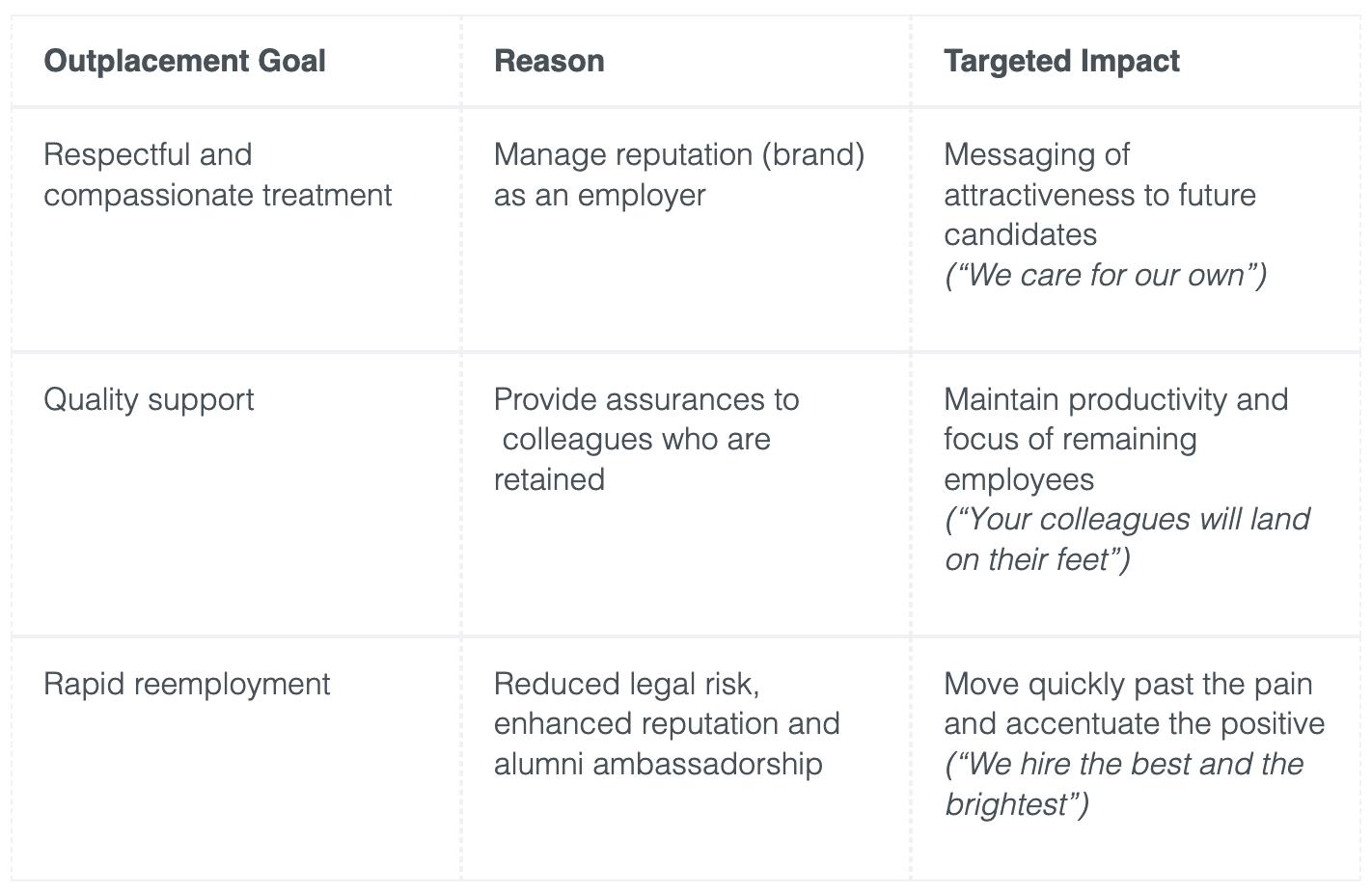Image resolution: width=1372 pixels, height=893 pixels.
Task: Select the 'Targeted Impact' column header
Action: click(1061, 62)
